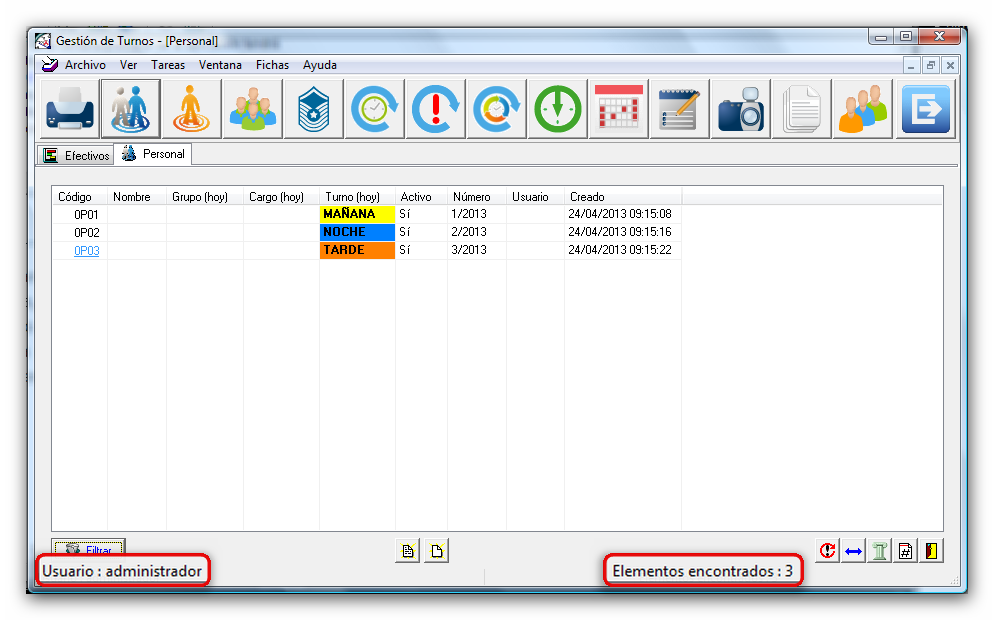Viewport: 994px width, 620px height.
Task: Click the Turno (hoy) column header
Action: click(x=352, y=197)
